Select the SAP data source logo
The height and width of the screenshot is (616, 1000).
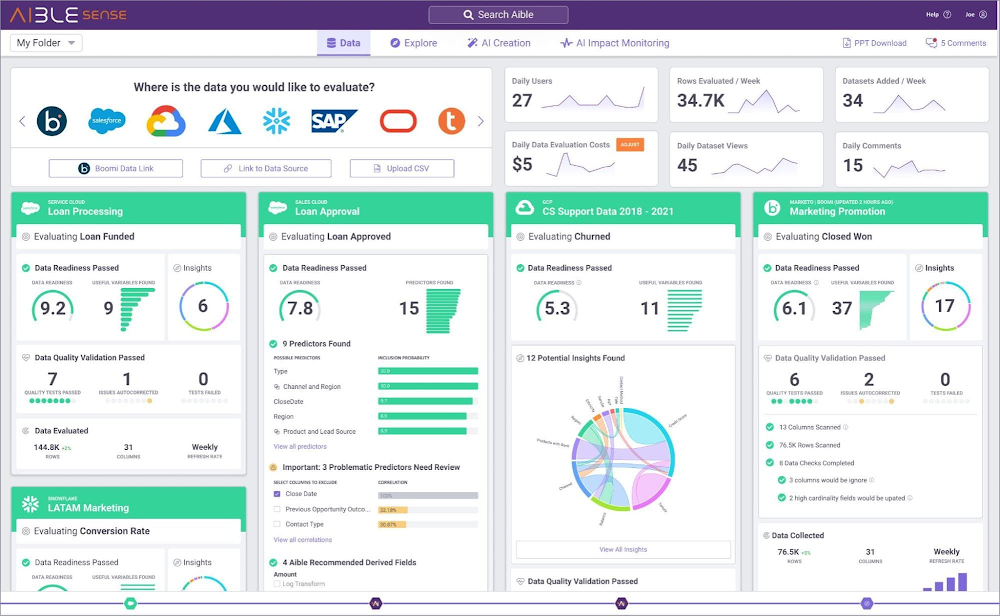tap(334, 121)
